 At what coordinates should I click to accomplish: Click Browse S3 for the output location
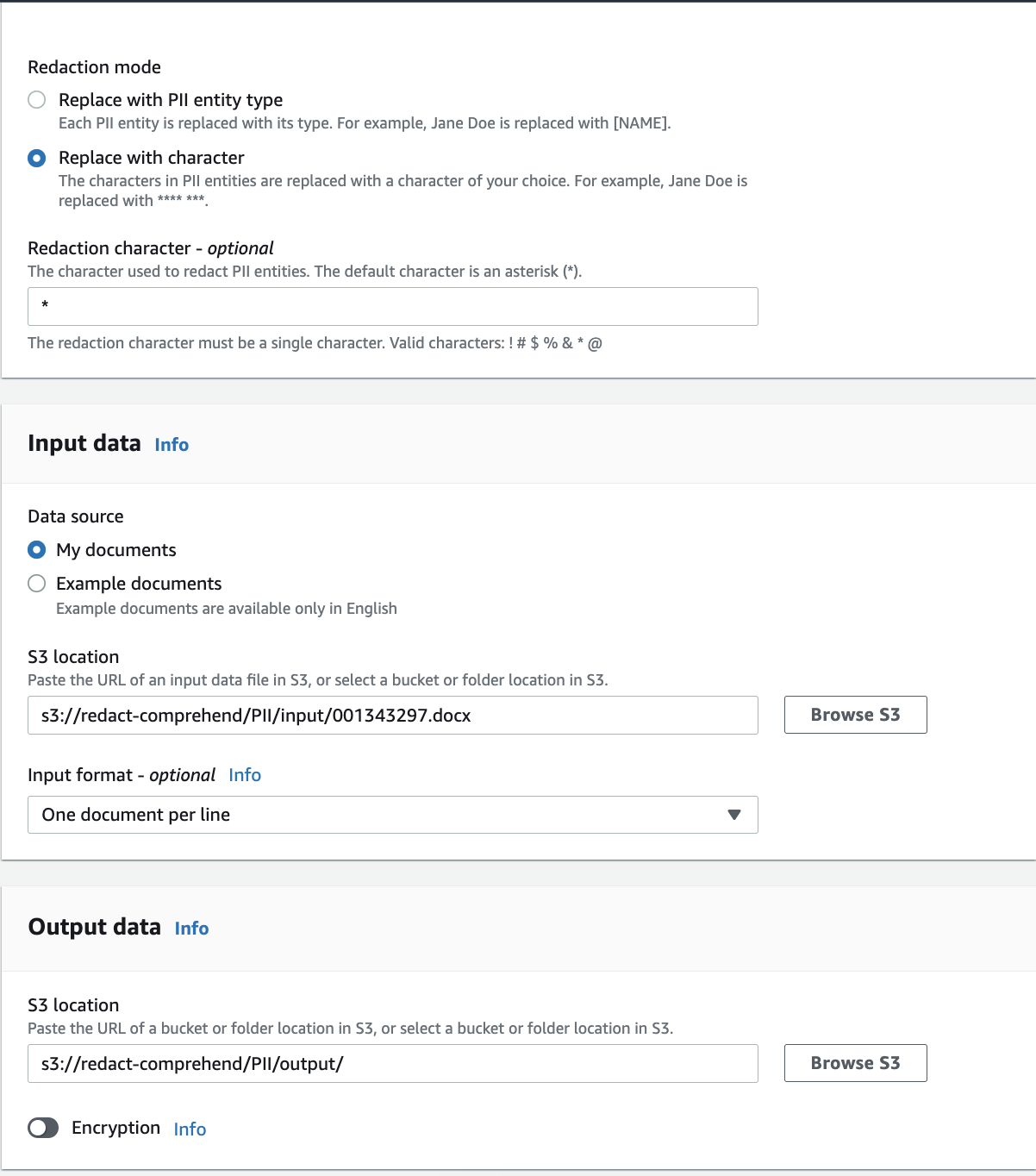[855, 1063]
